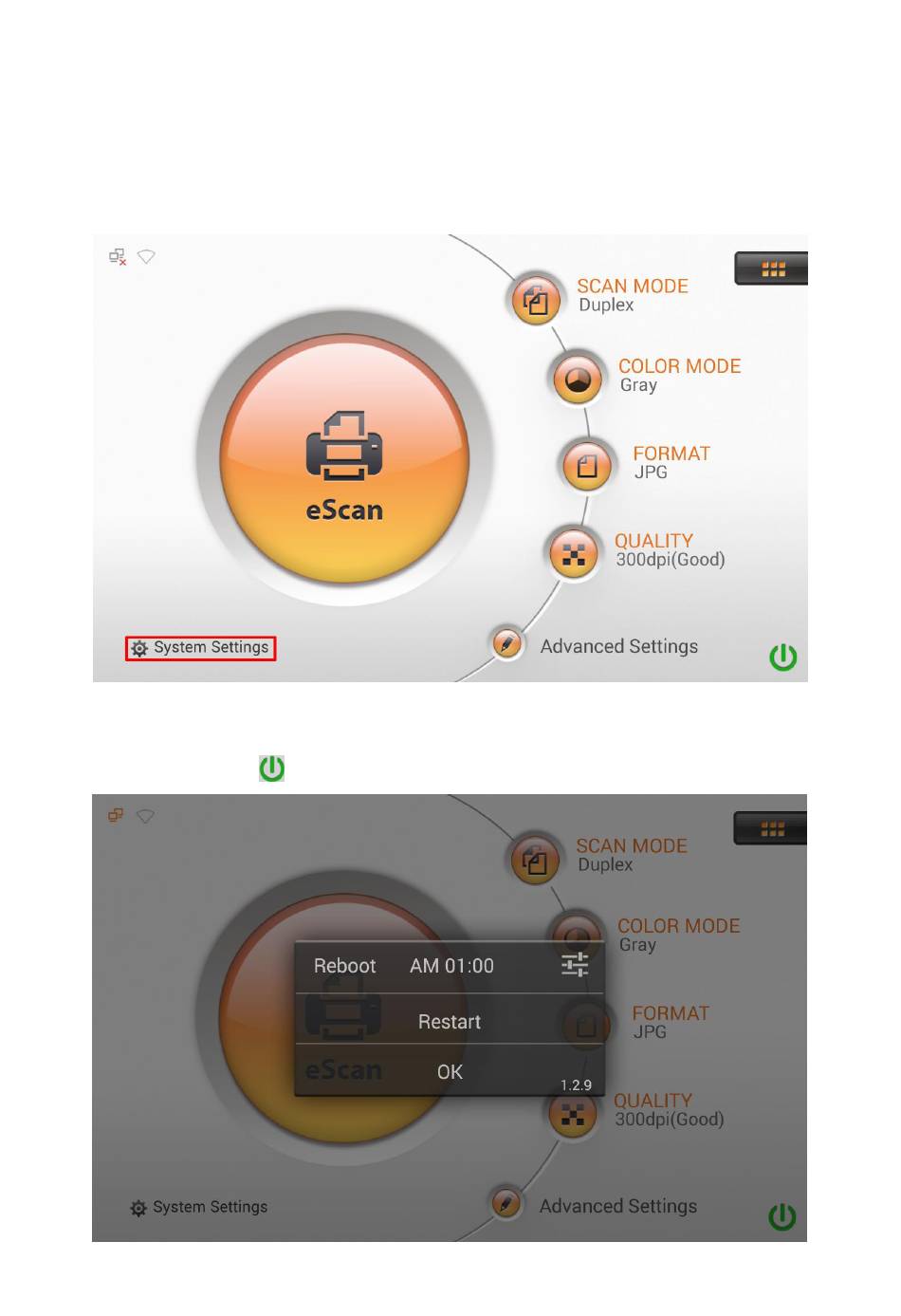901x1316 pixels.
Task: Open the Format page icon in top screen
Action: click(587, 466)
